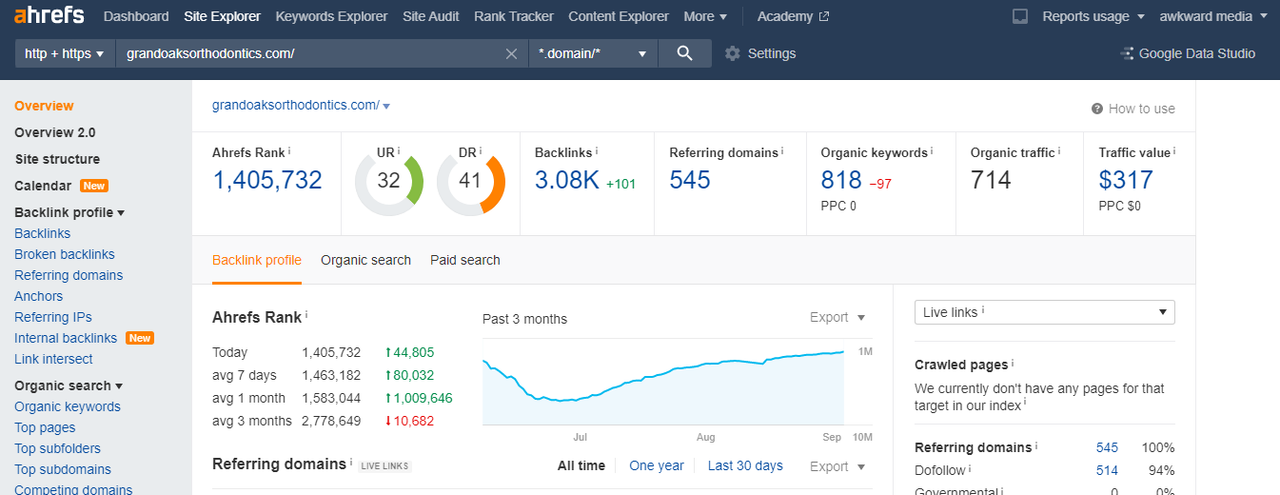The width and height of the screenshot is (1280, 495).
Task: Open Top subdomains report
Action: (x=63, y=470)
